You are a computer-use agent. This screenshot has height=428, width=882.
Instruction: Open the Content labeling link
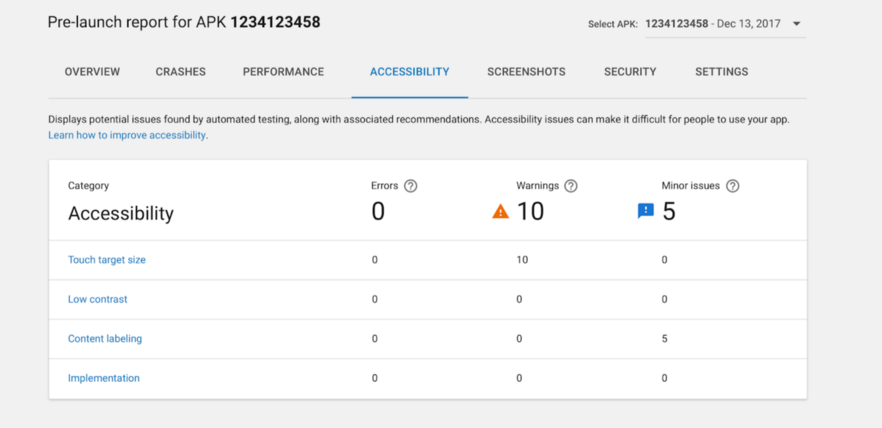click(x=105, y=339)
